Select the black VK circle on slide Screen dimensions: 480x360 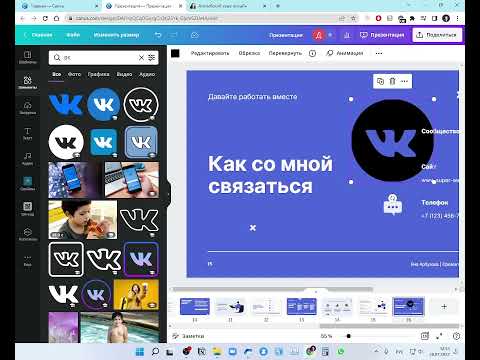coord(392,140)
